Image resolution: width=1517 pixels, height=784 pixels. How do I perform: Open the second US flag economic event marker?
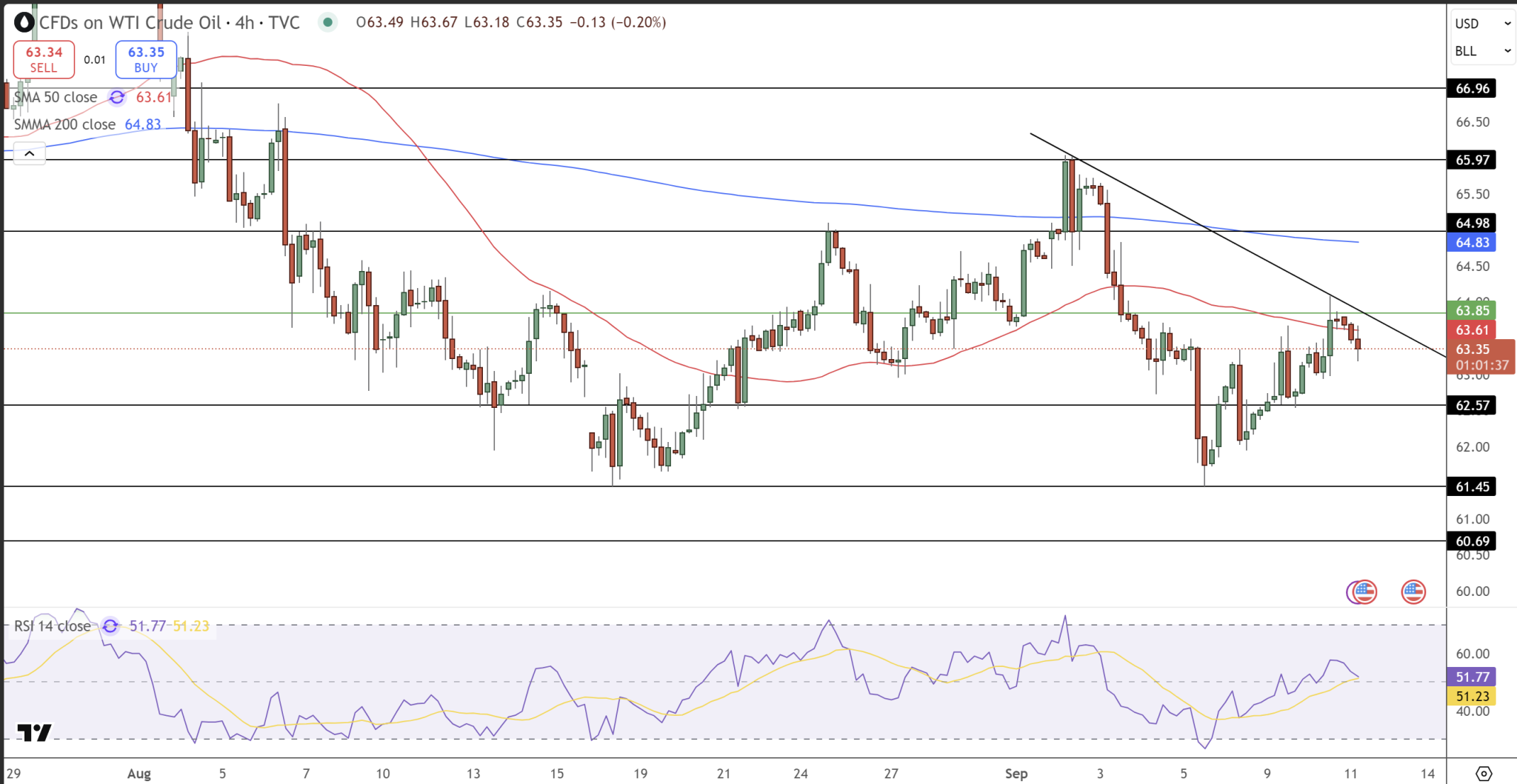(x=1414, y=592)
